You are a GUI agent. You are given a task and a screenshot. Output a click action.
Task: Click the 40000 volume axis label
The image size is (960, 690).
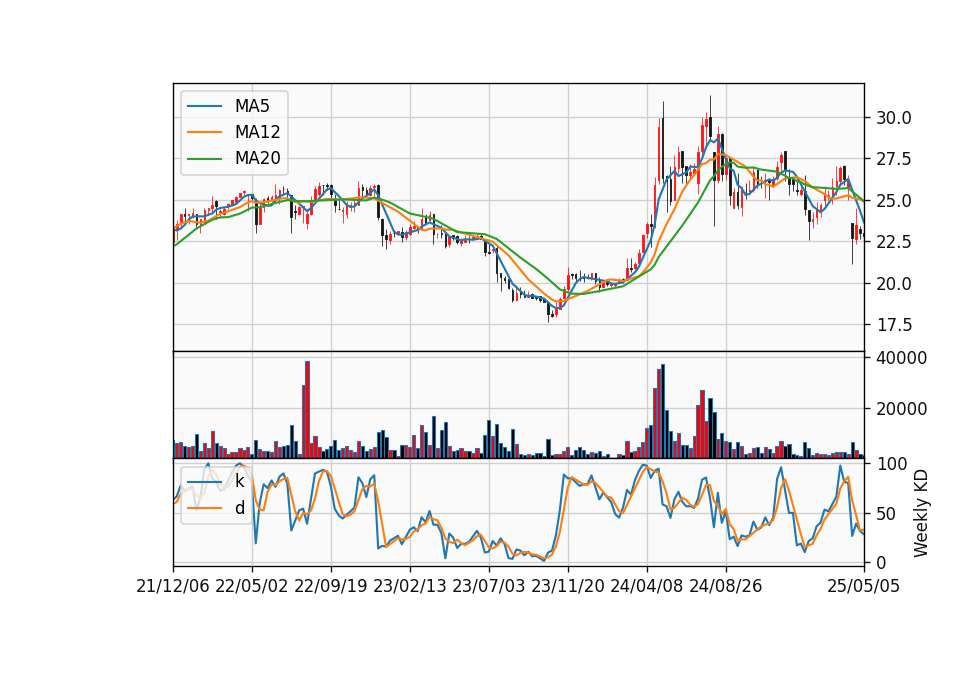902,358
